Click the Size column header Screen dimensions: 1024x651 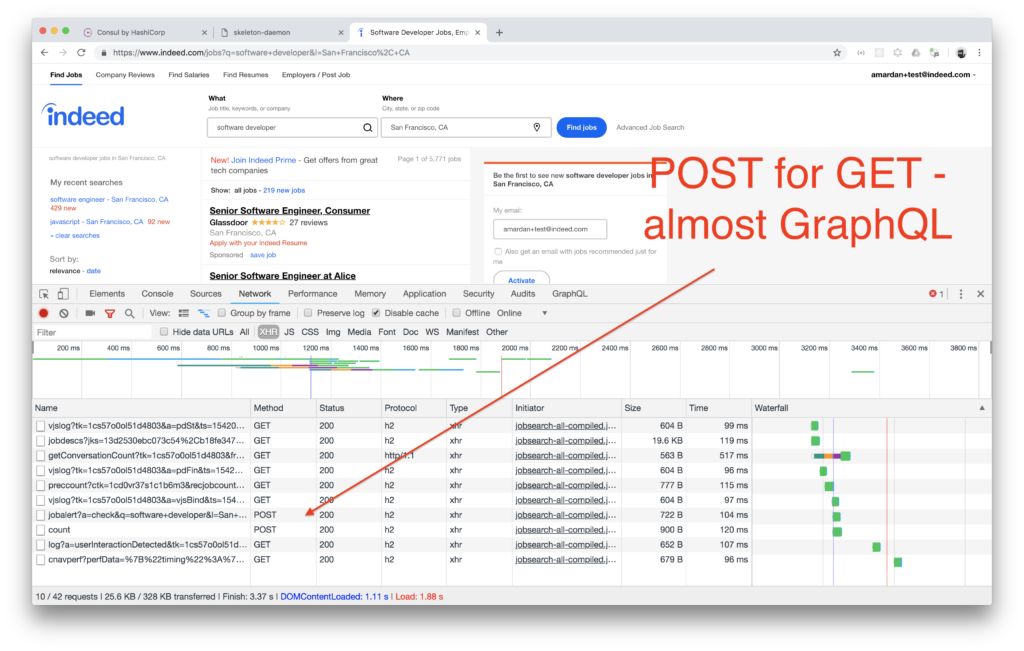(653, 408)
